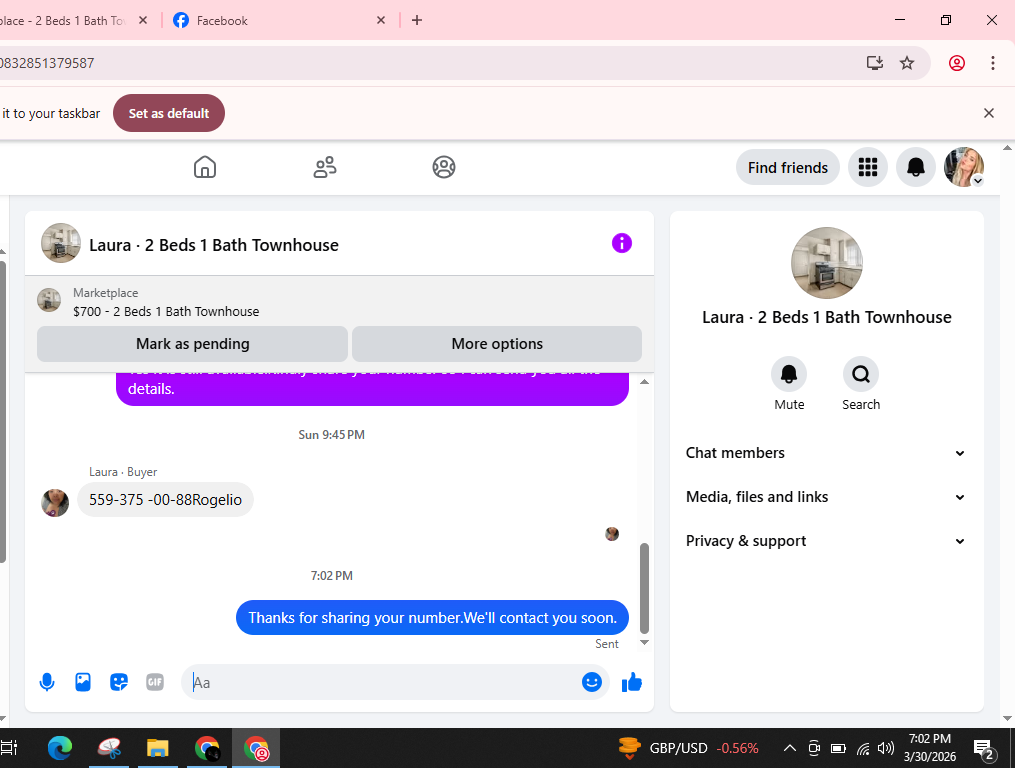The height and width of the screenshot is (768, 1015).
Task: Search in conversation using the magnifier icon
Action: 861,374
